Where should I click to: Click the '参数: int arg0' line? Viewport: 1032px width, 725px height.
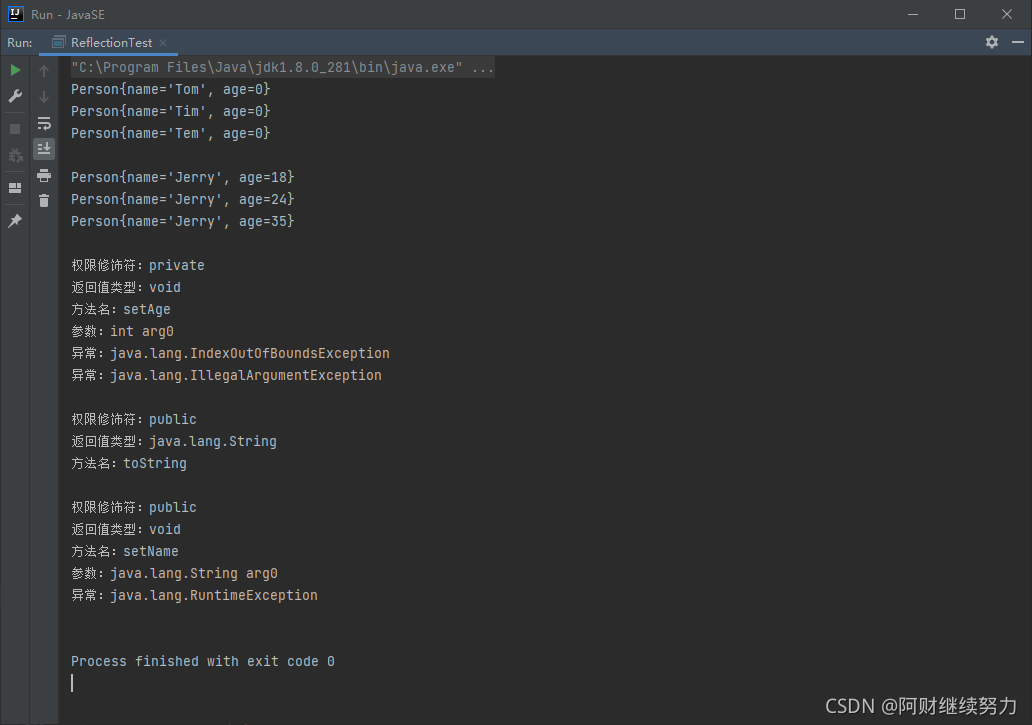click(122, 331)
